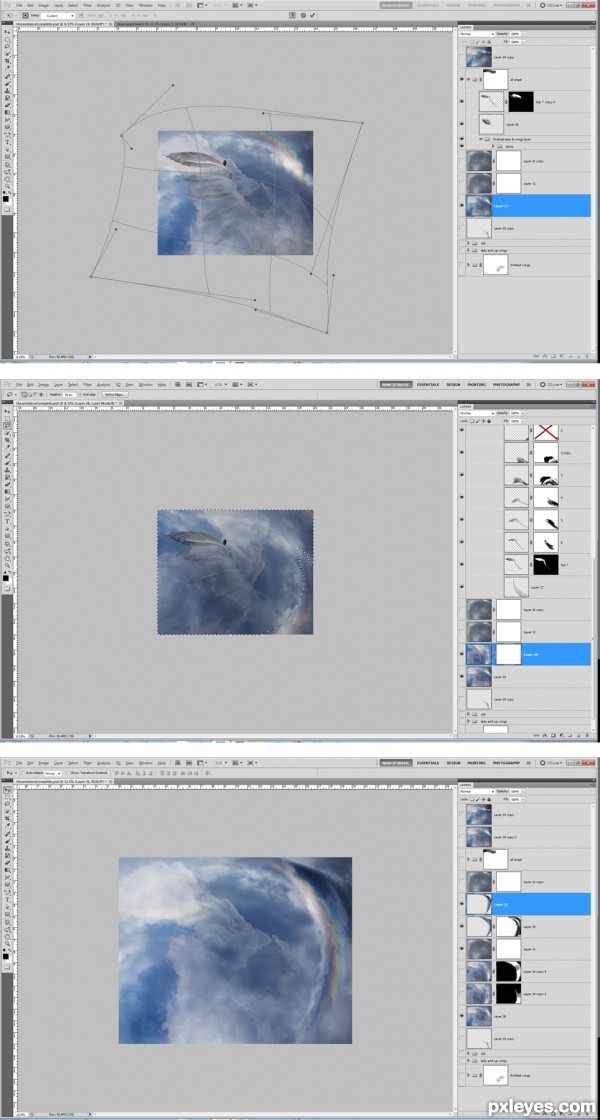Click lock all padlock icon in middle screenshot
600x1120 pixels.
click(x=489, y=421)
